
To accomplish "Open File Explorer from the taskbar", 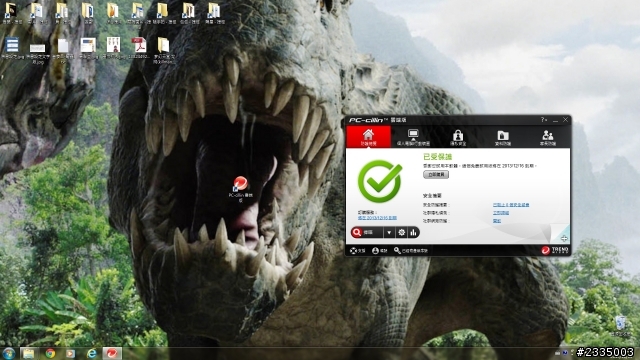I will pos(28,353).
